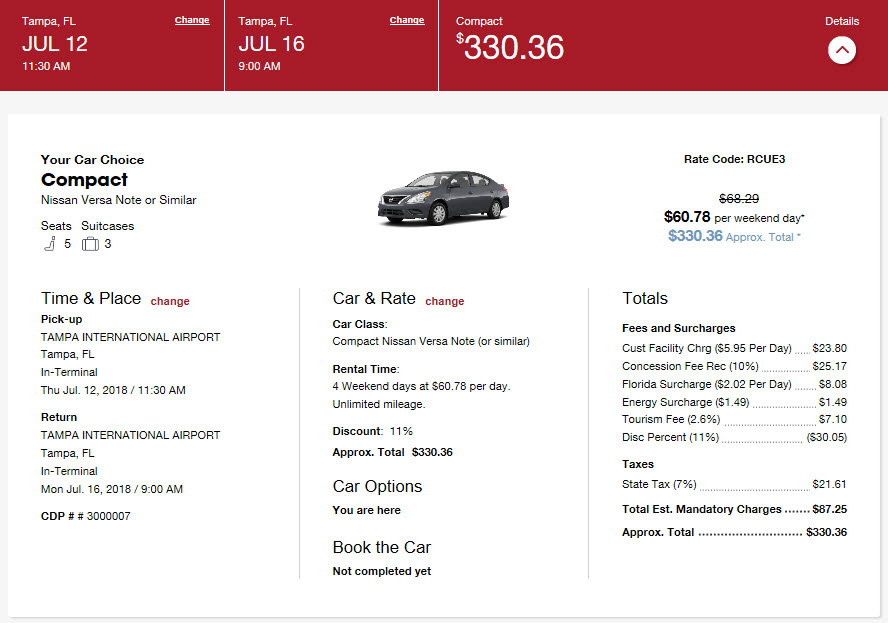Collapse the Details panel using the chevron arrow
The image size is (888, 623).
pos(841,50)
